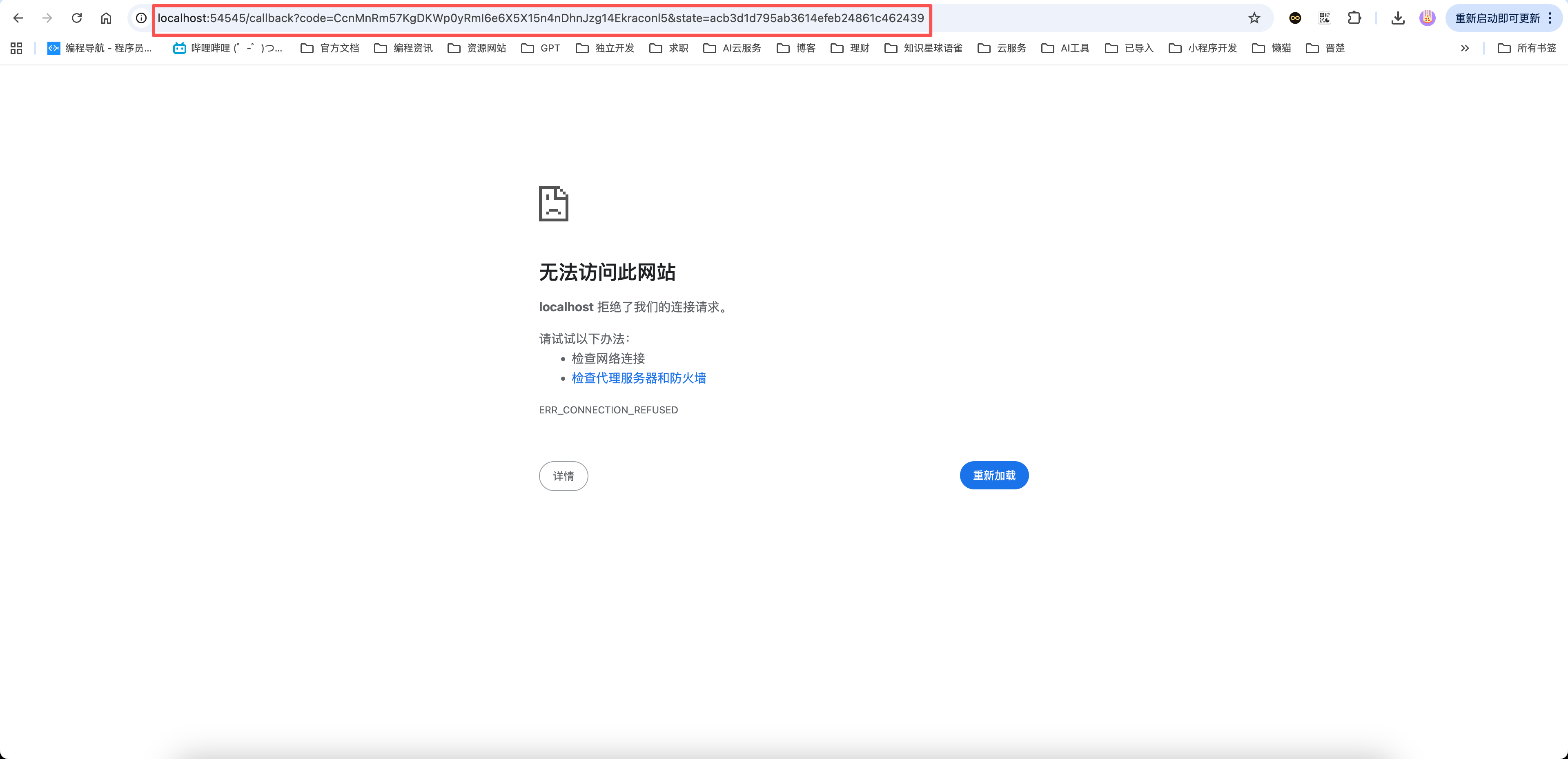Open the extensions puzzle icon
1568x759 pixels.
point(1354,18)
